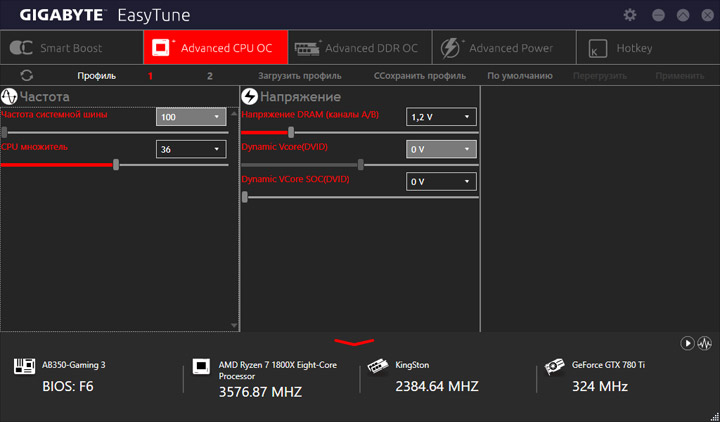Click the Применить button
The image size is (720, 422).
point(680,76)
